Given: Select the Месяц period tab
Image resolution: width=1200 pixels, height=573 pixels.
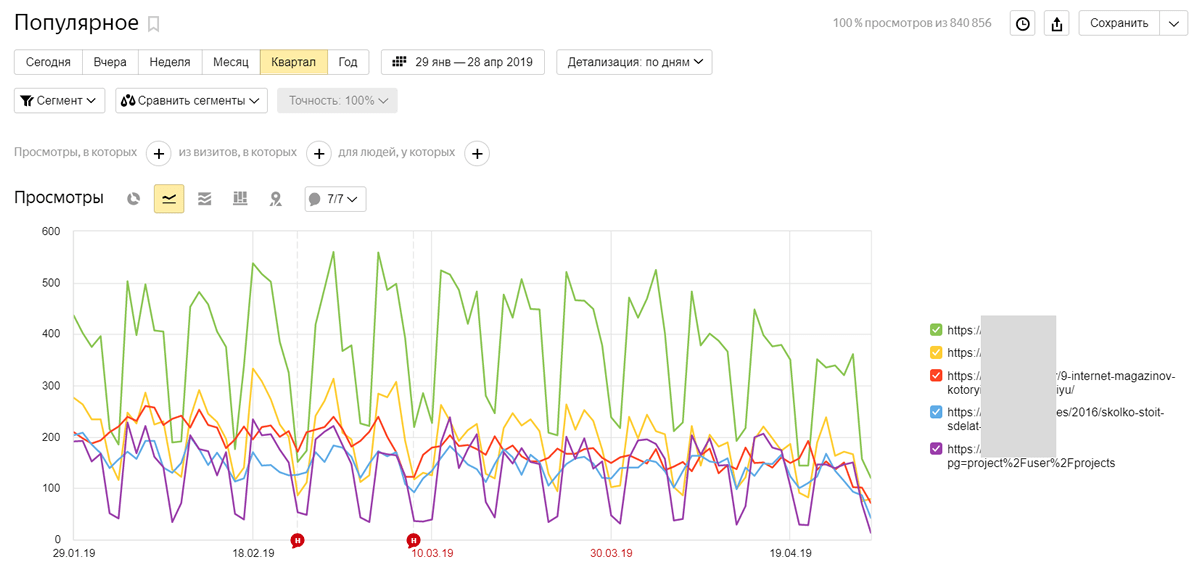Looking at the screenshot, I should (x=231, y=62).
